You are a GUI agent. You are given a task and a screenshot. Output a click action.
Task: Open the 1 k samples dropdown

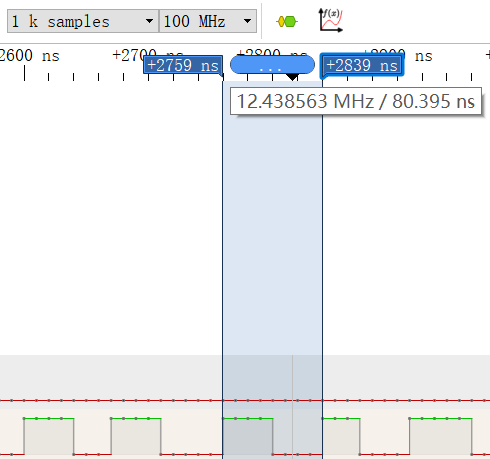point(83,21)
